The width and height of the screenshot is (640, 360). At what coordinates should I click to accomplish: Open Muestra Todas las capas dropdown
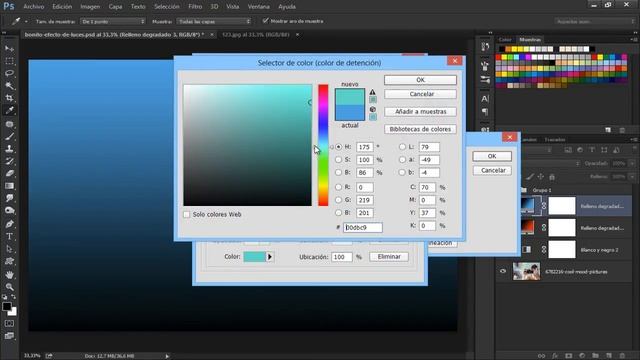(214, 21)
